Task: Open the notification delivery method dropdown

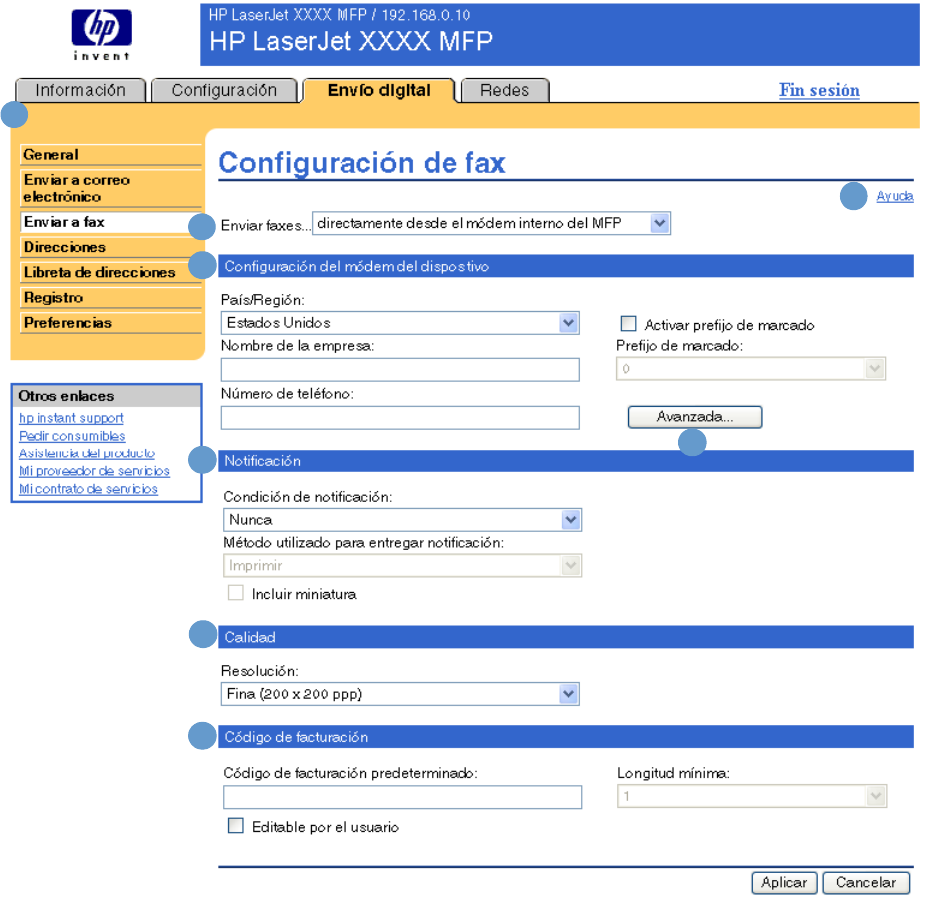Action: point(402,565)
